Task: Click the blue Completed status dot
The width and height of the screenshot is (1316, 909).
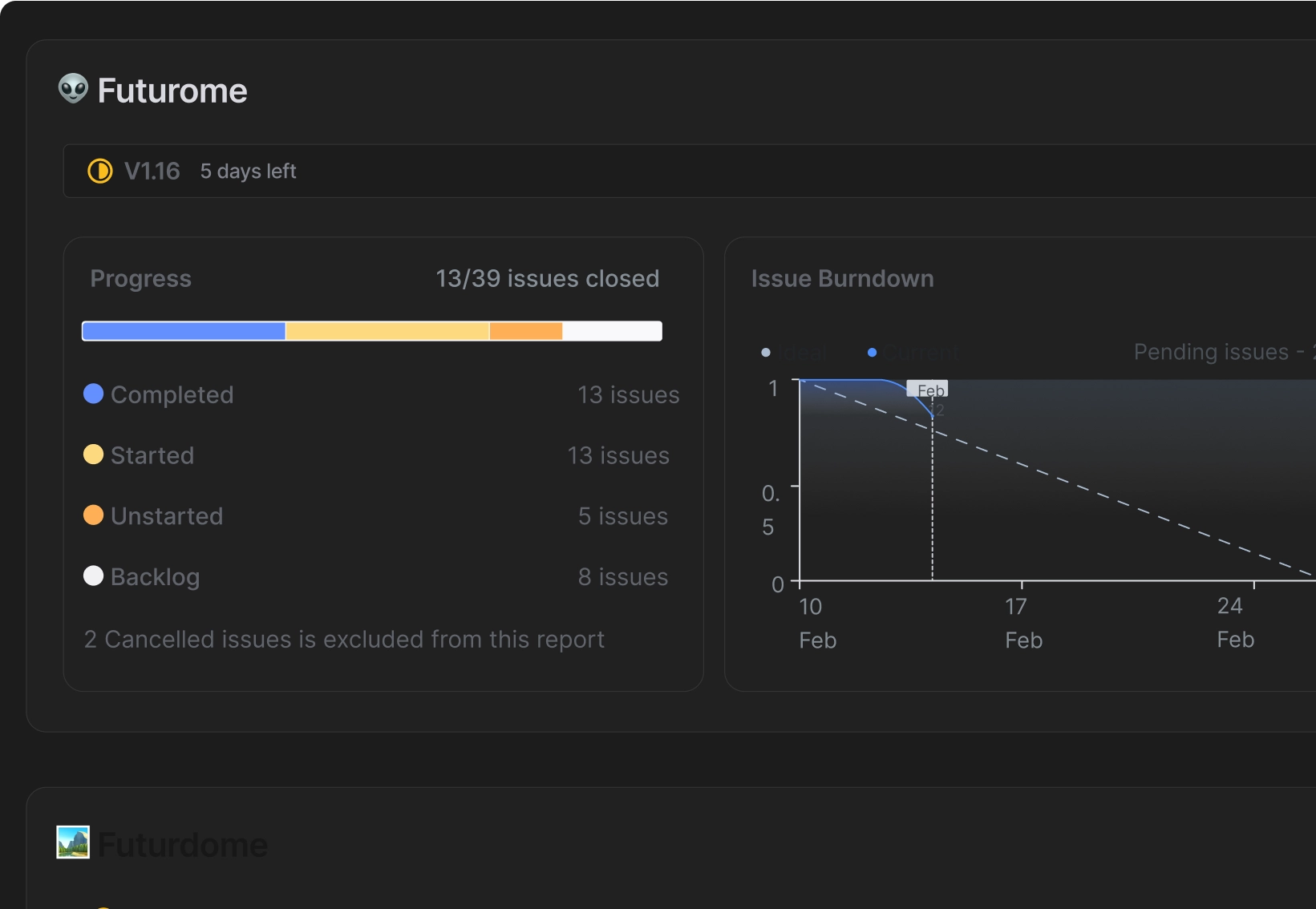Action: 94,394
